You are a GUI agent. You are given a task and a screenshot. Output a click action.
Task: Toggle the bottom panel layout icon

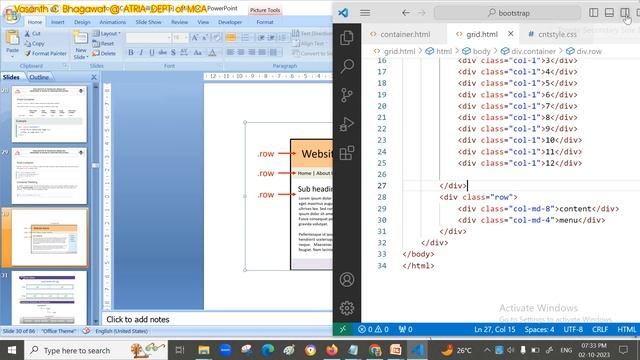[x=609, y=13]
